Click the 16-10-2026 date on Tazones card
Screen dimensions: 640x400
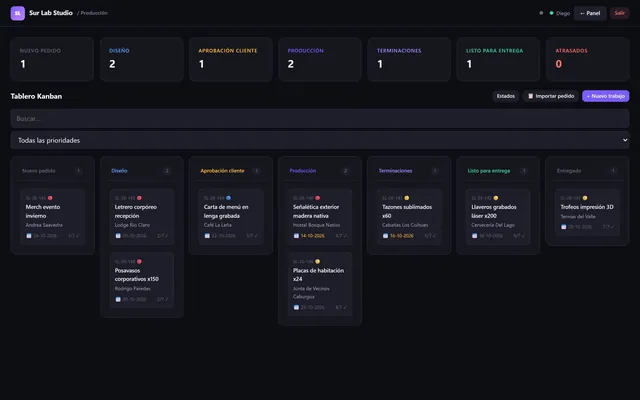[402, 236]
